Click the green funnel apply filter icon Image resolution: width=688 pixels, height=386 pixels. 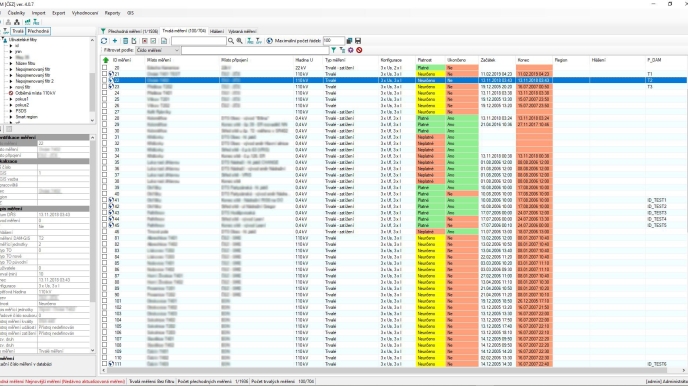tap(333, 50)
